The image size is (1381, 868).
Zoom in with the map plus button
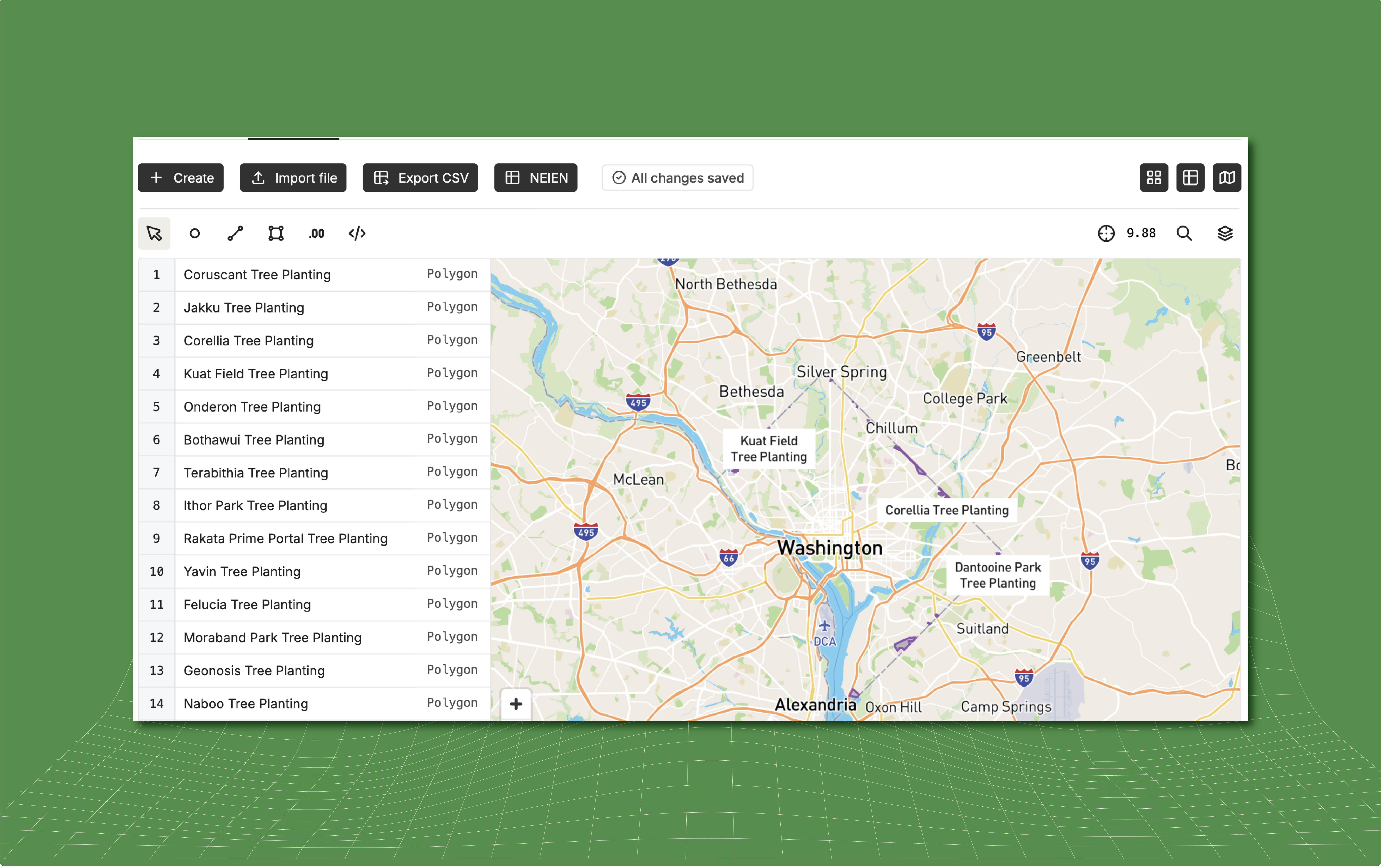516,704
